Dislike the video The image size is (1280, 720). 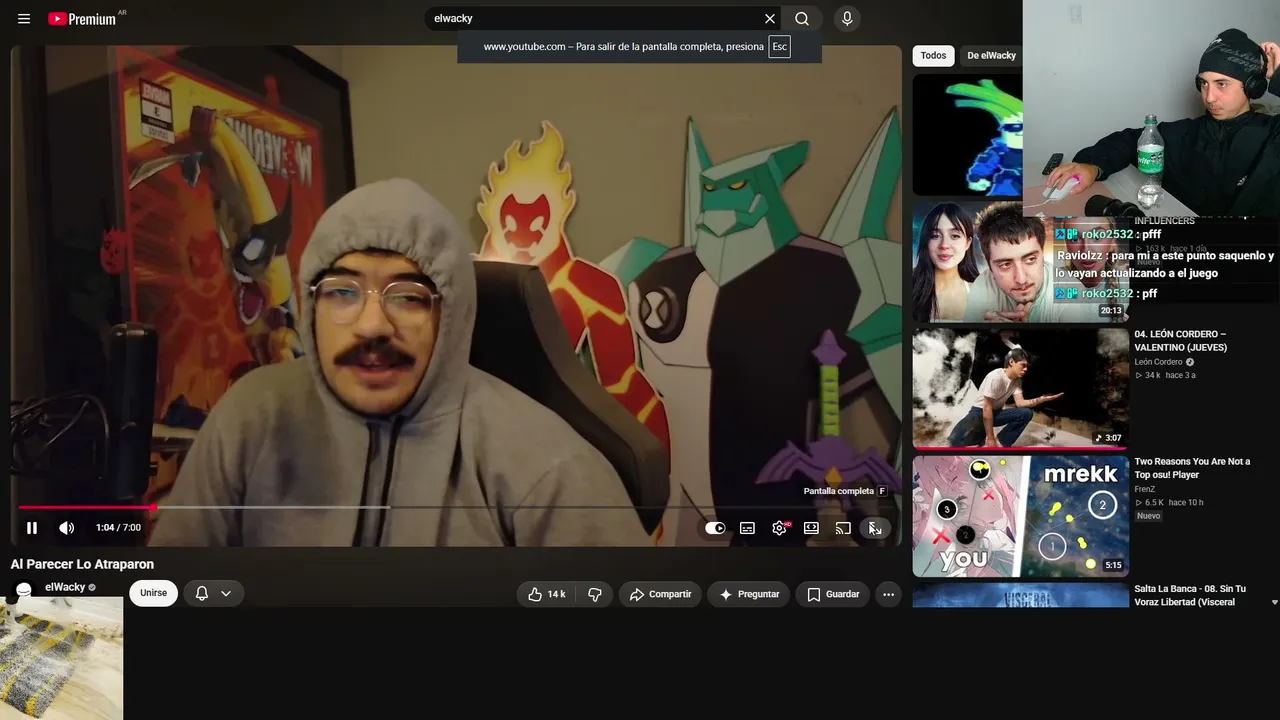[x=594, y=594]
